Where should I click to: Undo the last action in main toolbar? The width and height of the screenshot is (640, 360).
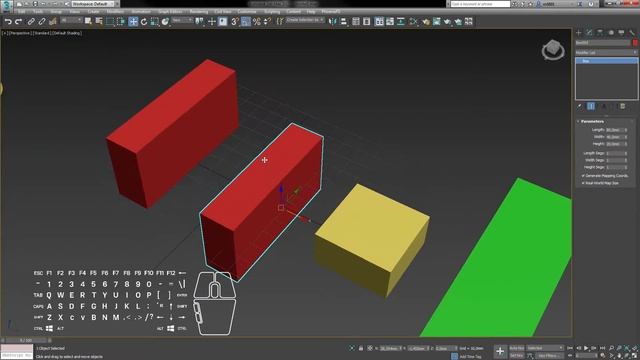tap(8, 22)
